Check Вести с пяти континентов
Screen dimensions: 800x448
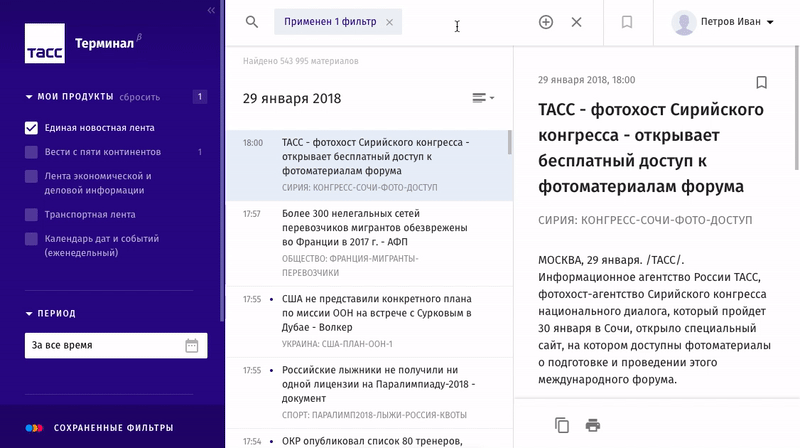click(31, 152)
